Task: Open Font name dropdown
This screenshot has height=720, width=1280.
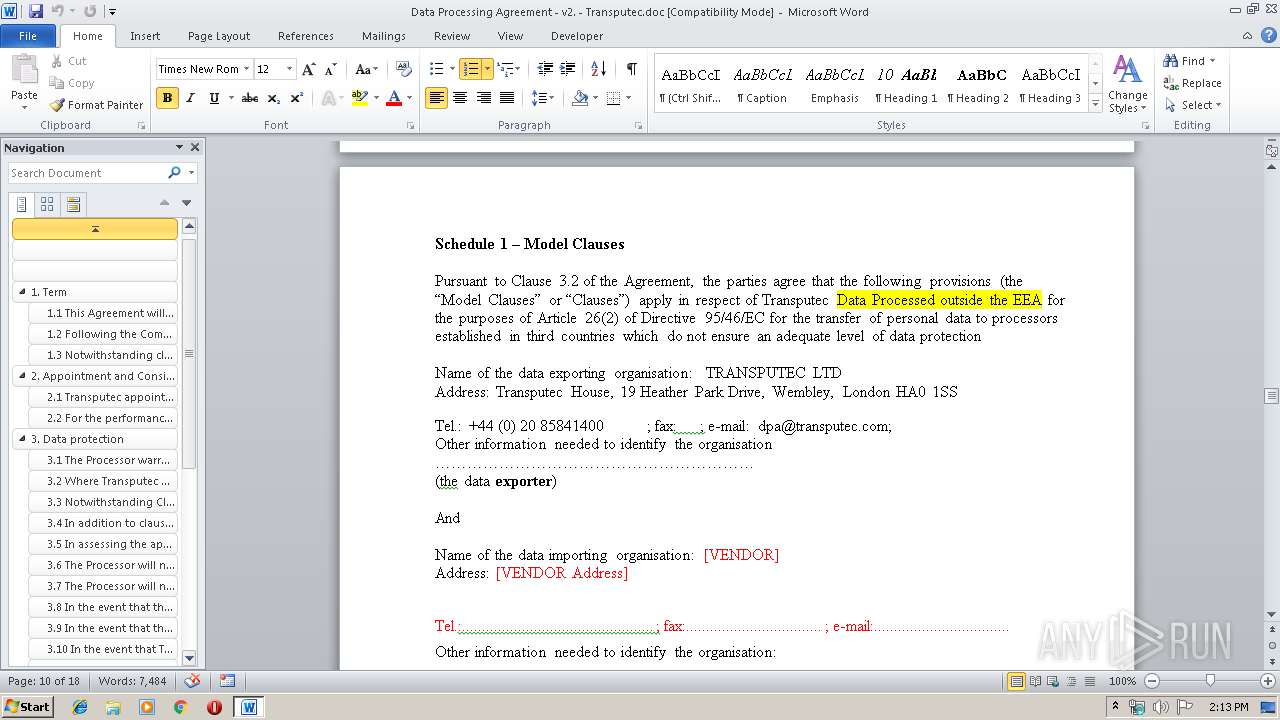Action: tap(246, 69)
